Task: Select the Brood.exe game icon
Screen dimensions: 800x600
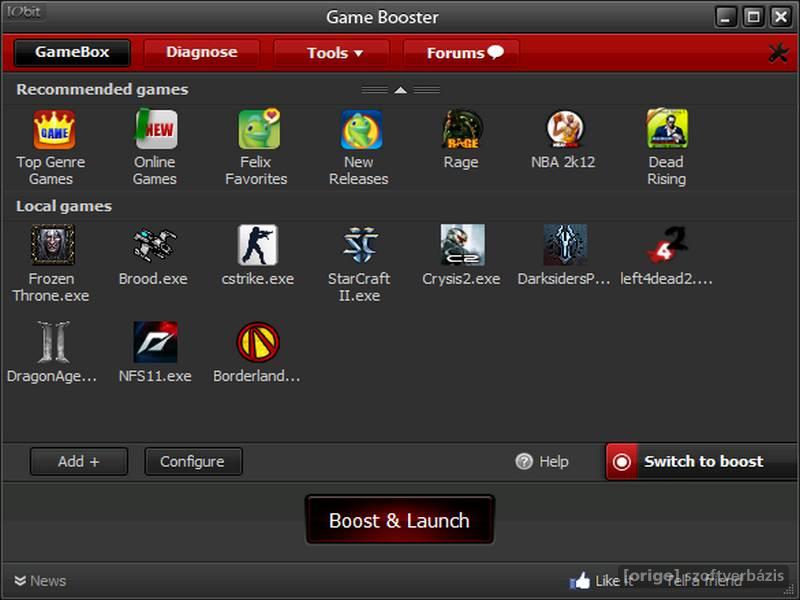Action: click(155, 245)
